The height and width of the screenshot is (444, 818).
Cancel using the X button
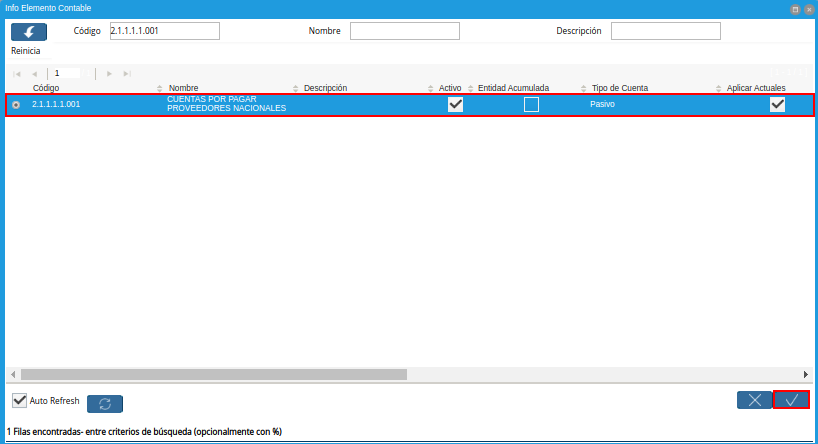[x=754, y=400]
